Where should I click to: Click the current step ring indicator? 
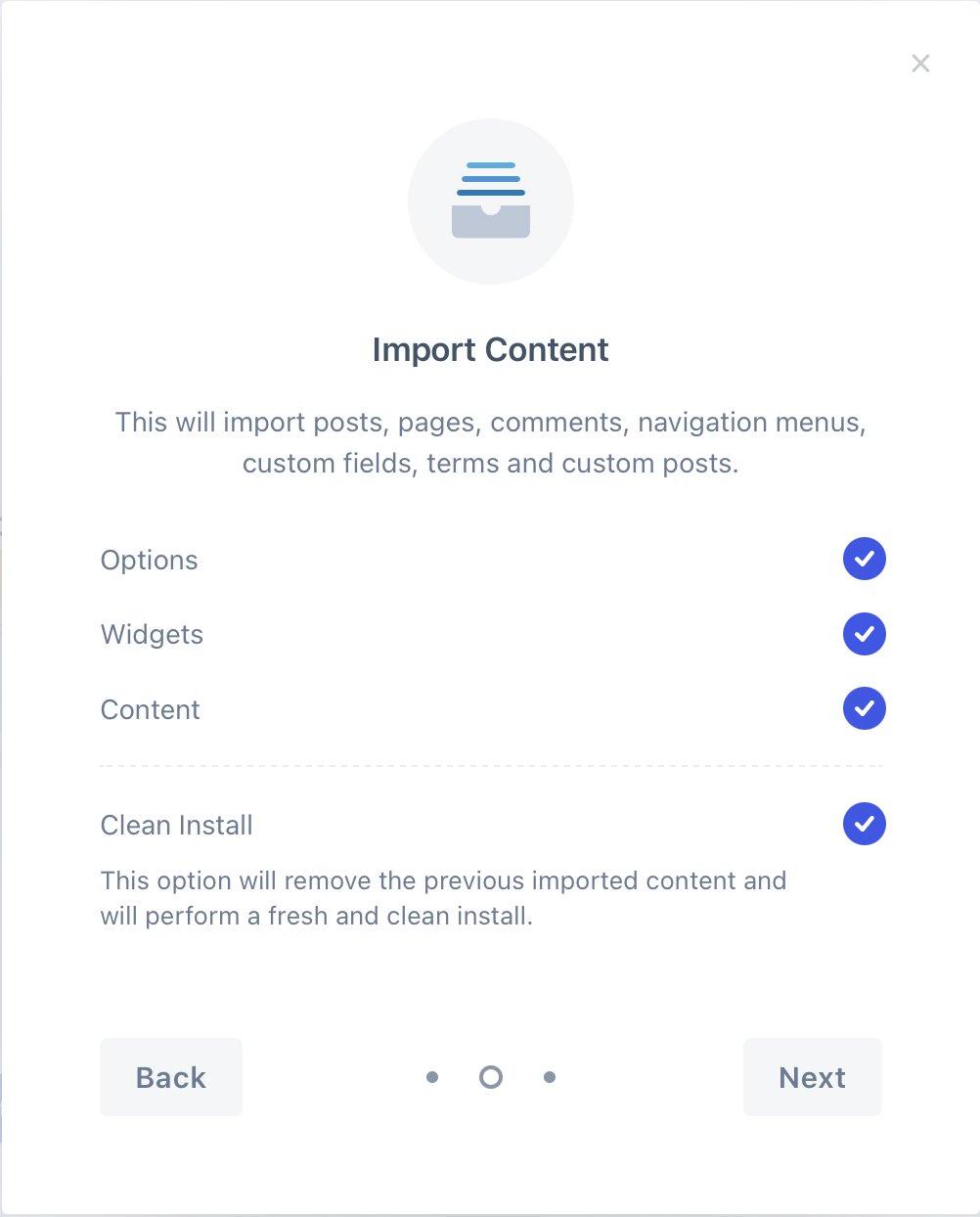click(491, 1077)
